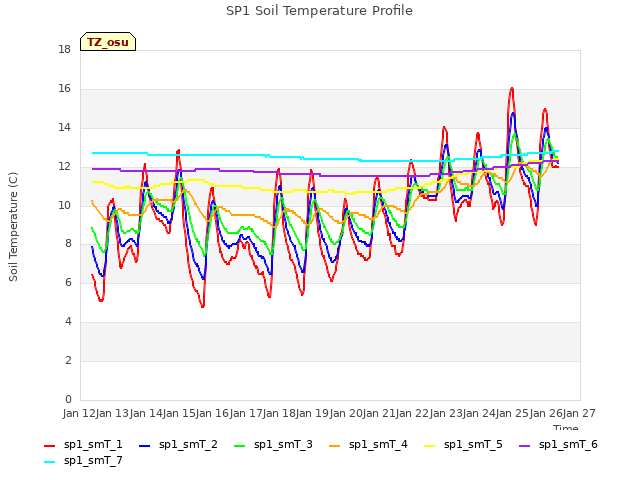
Task: Click the SP1 Soil Temperature Profile title
Action: click(319, 11)
